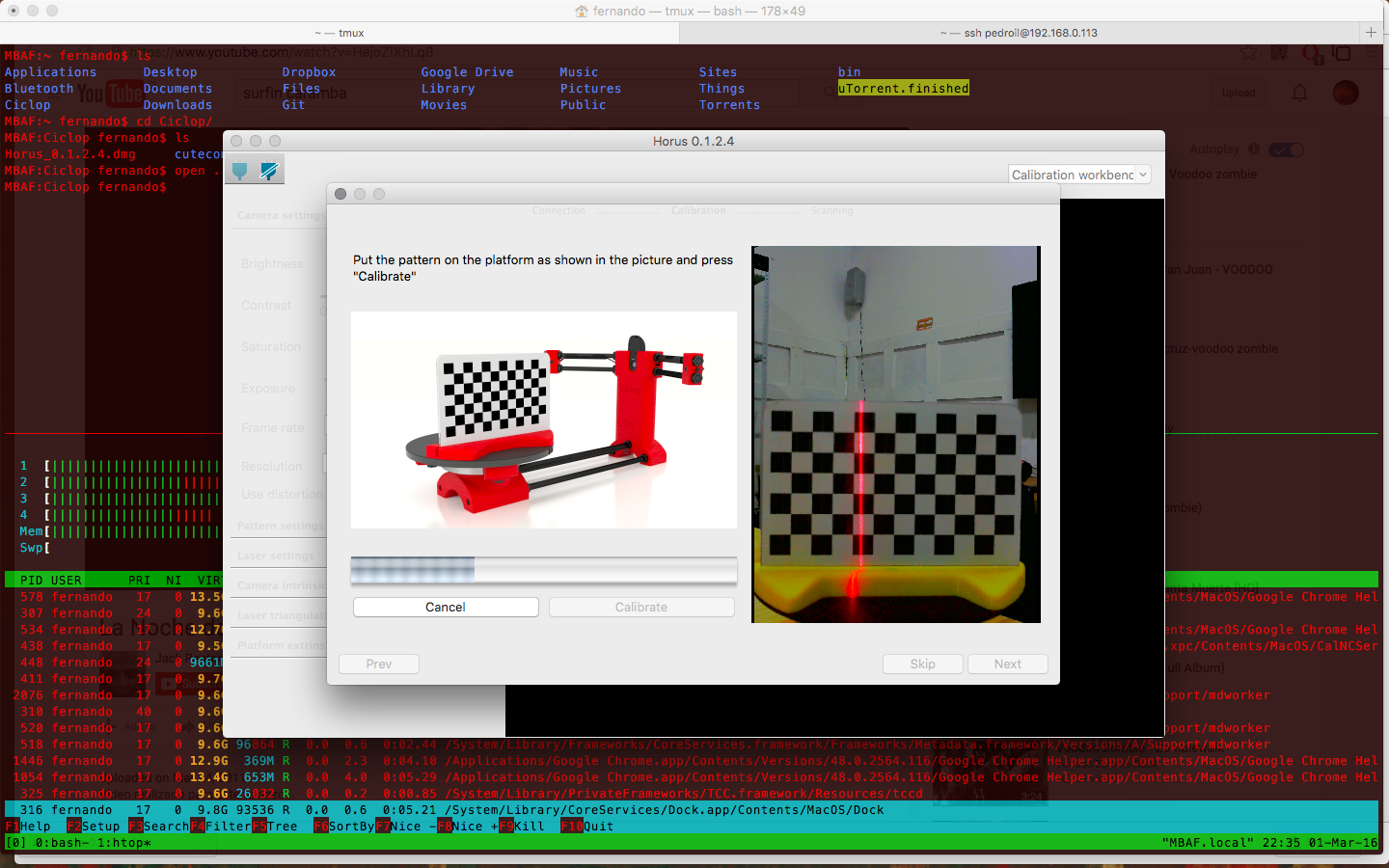Select htop process row with PID 2076
1389x868 pixels.
[x=692, y=695]
